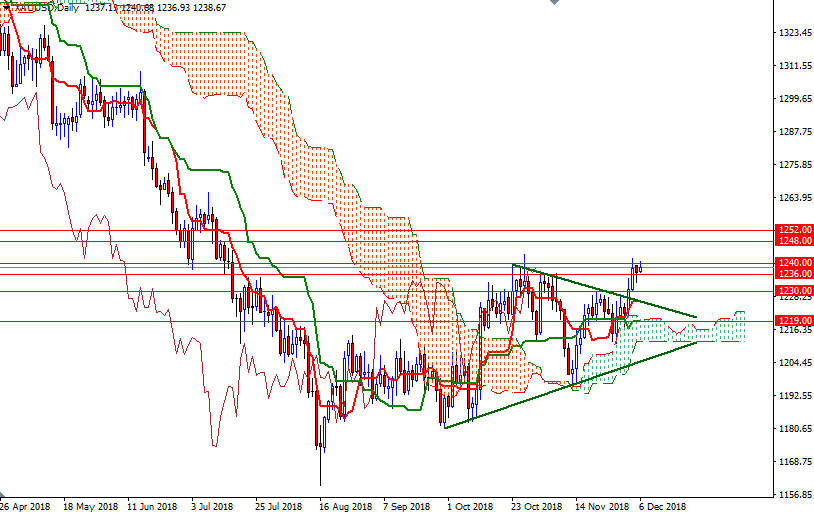The image size is (814, 514).
Task: Click the 11 Jun 2018 date label
Action: click(x=153, y=506)
